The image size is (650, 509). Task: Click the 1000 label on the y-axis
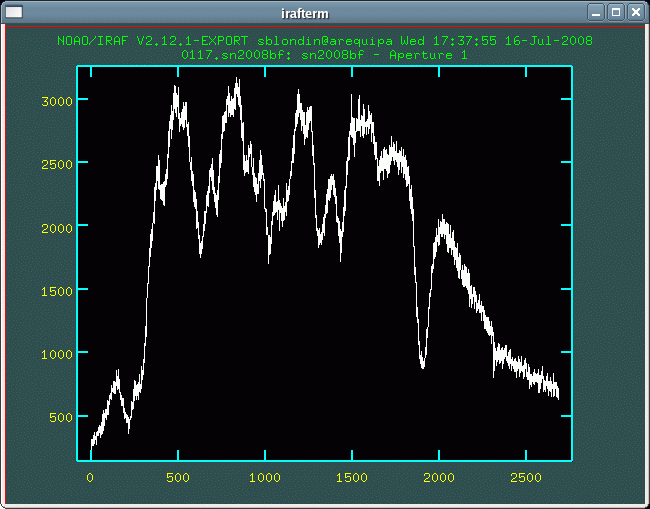tap(55, 353)
